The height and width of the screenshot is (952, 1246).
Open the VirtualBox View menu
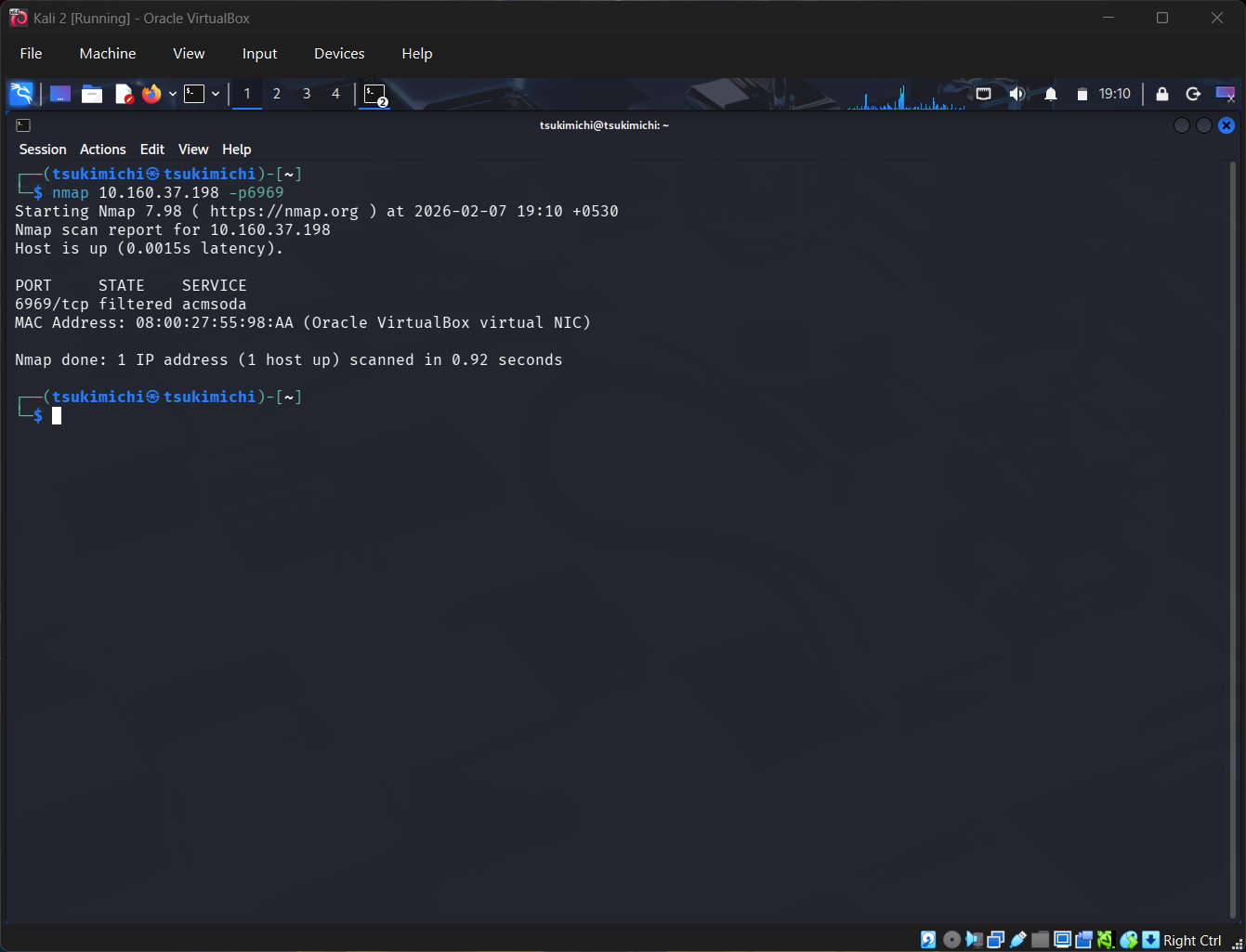coord(189,54)
